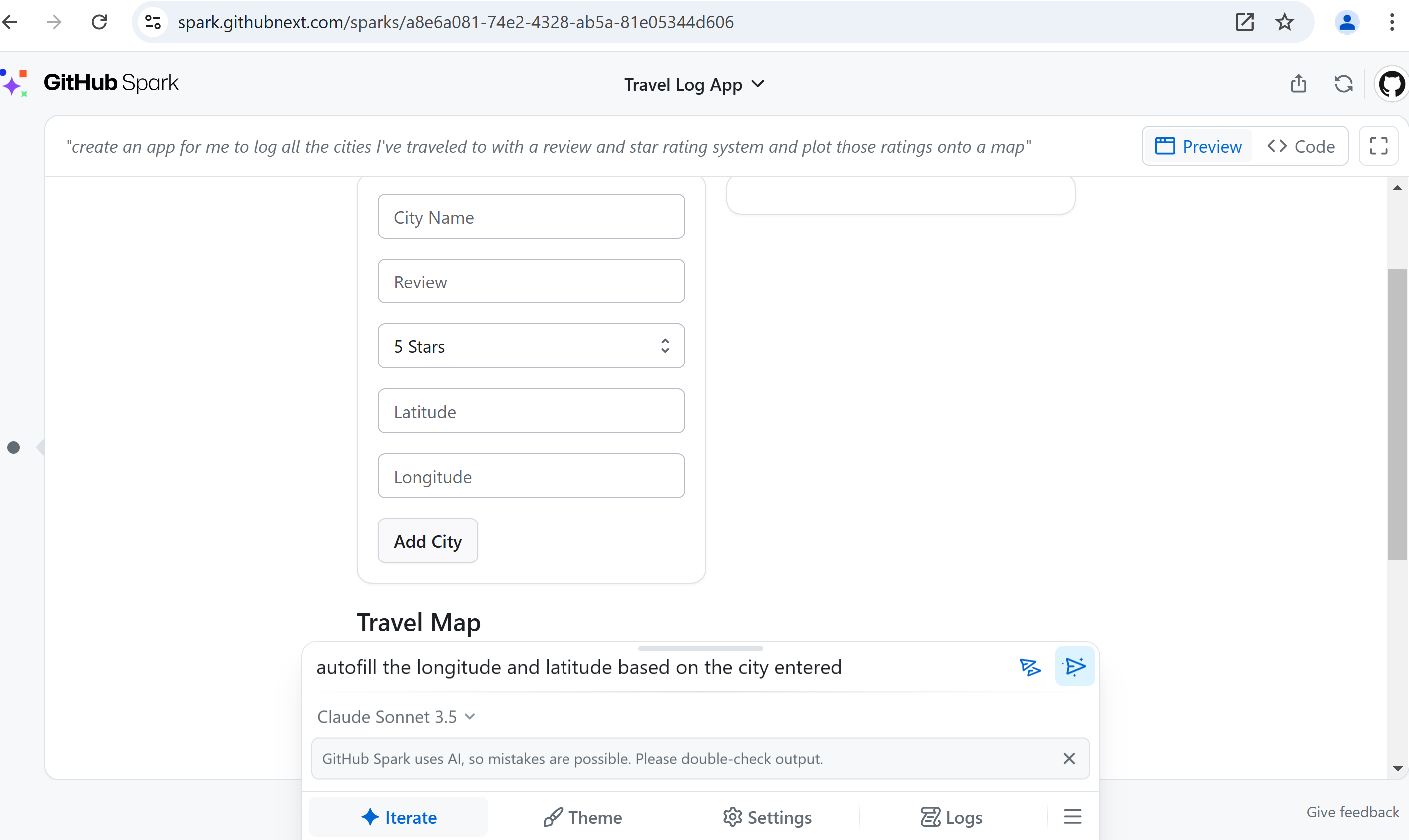
Task: Focus the Longitude input field
Action: [532, 476]
